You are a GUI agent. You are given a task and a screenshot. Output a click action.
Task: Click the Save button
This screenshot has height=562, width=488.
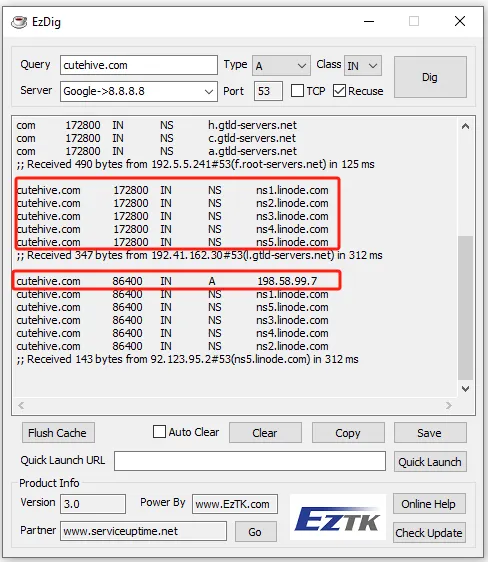(430, 433)
